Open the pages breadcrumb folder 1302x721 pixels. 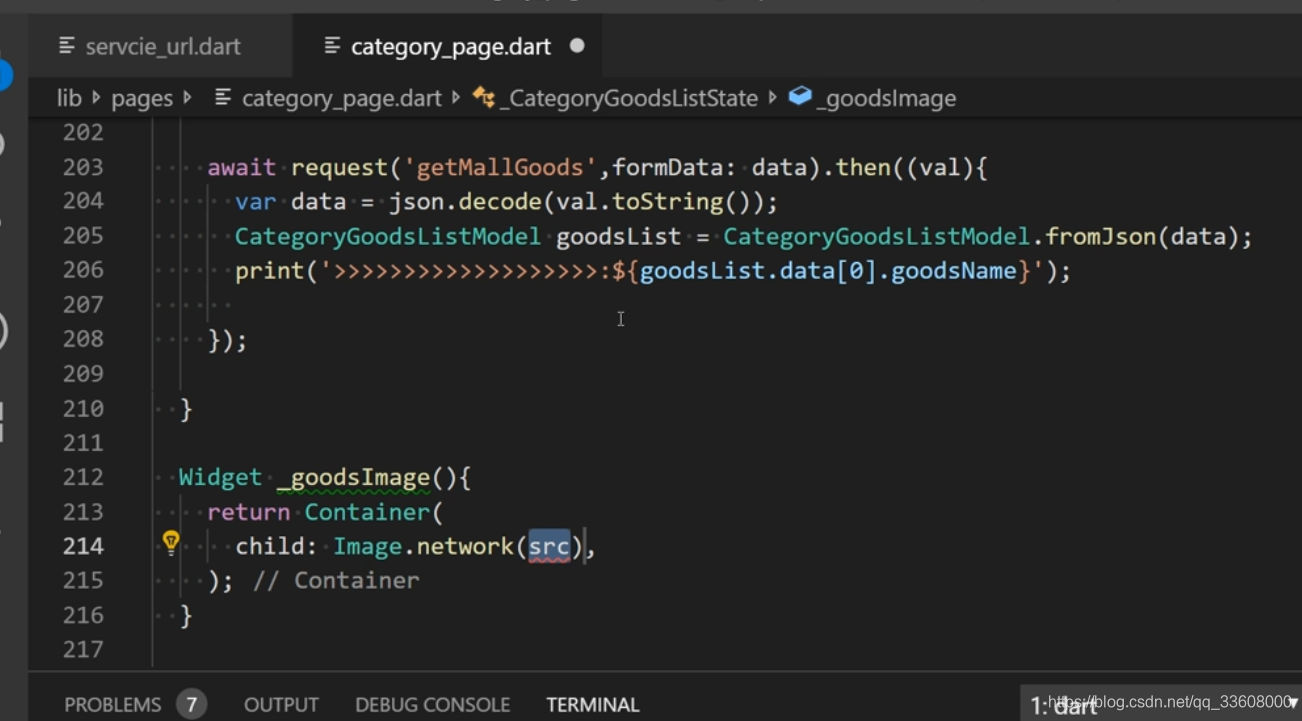pyautogui.click(x=142, y=98)
